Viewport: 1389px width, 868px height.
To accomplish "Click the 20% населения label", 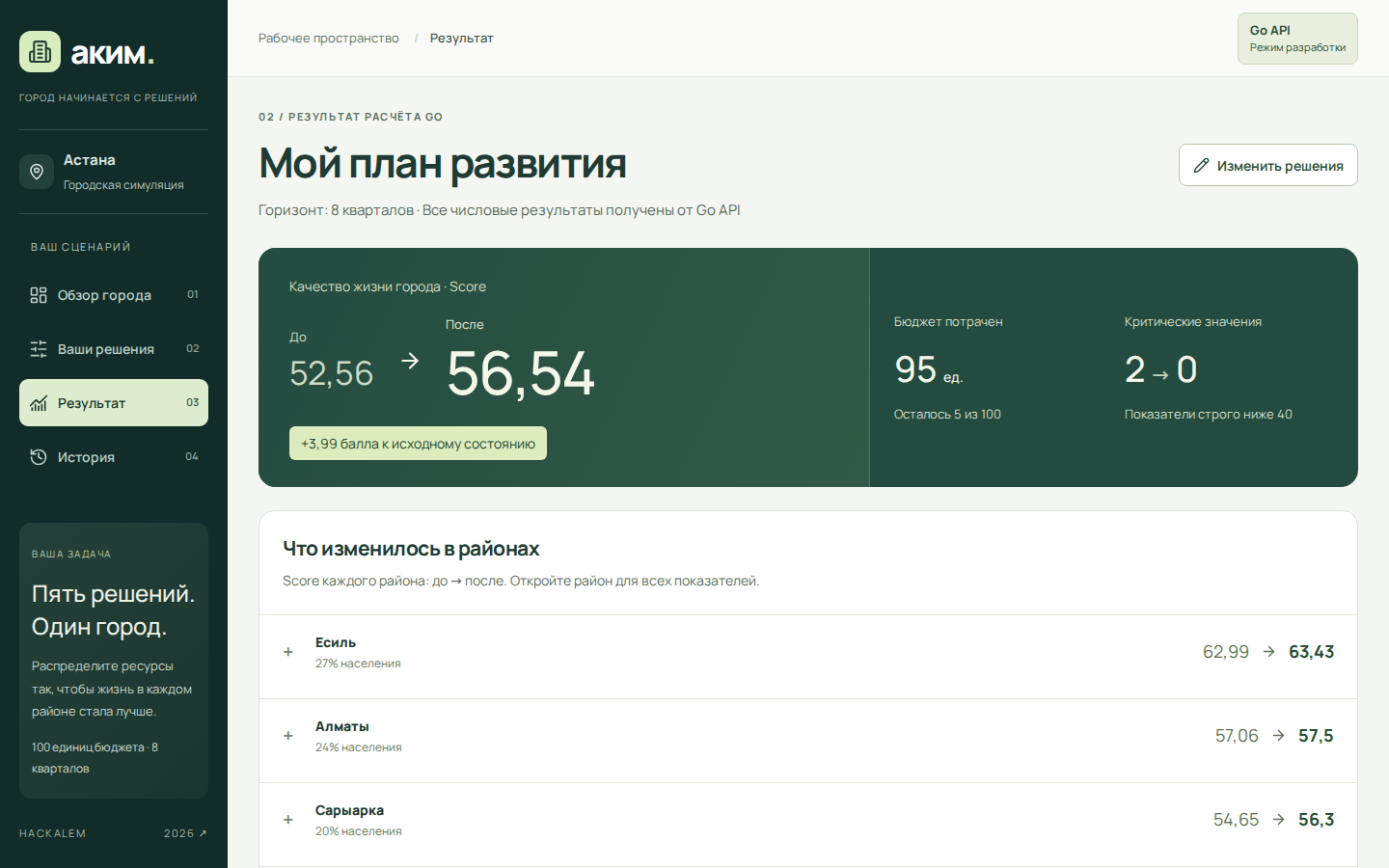I will click(x=358, y=831).
